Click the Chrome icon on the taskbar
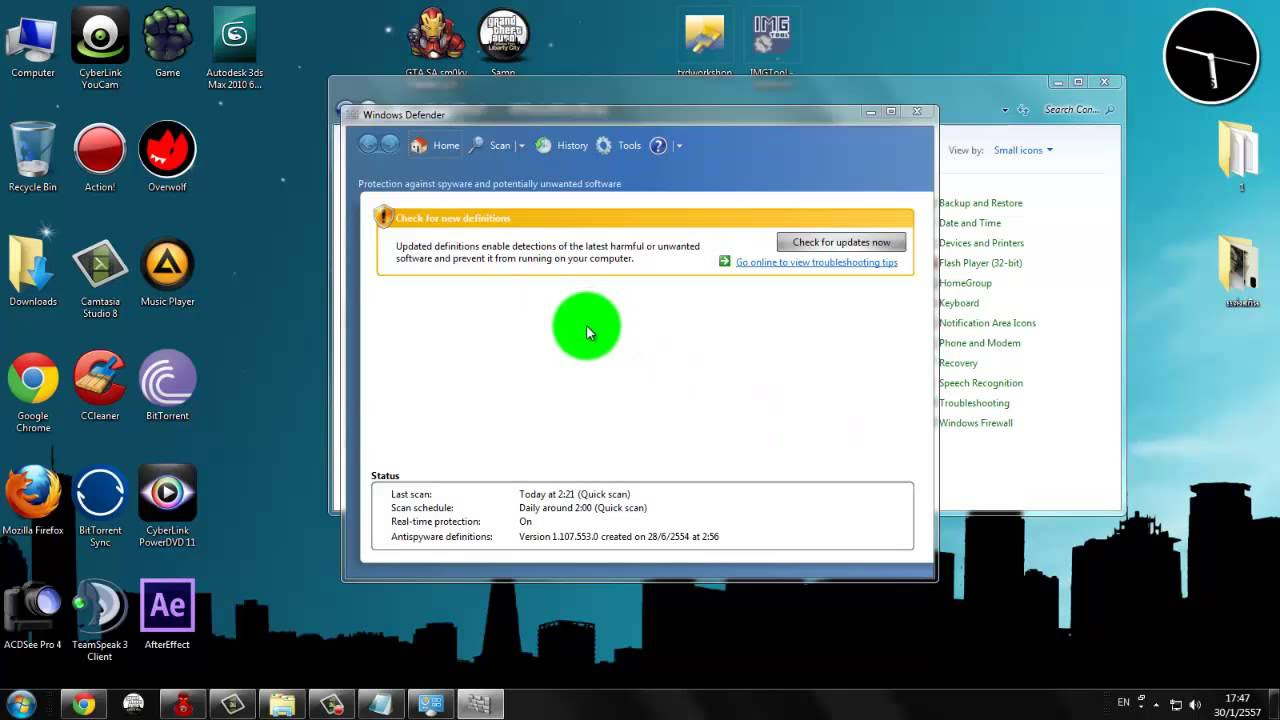Screen dimensions: 1280x720 tap(84, 704)
